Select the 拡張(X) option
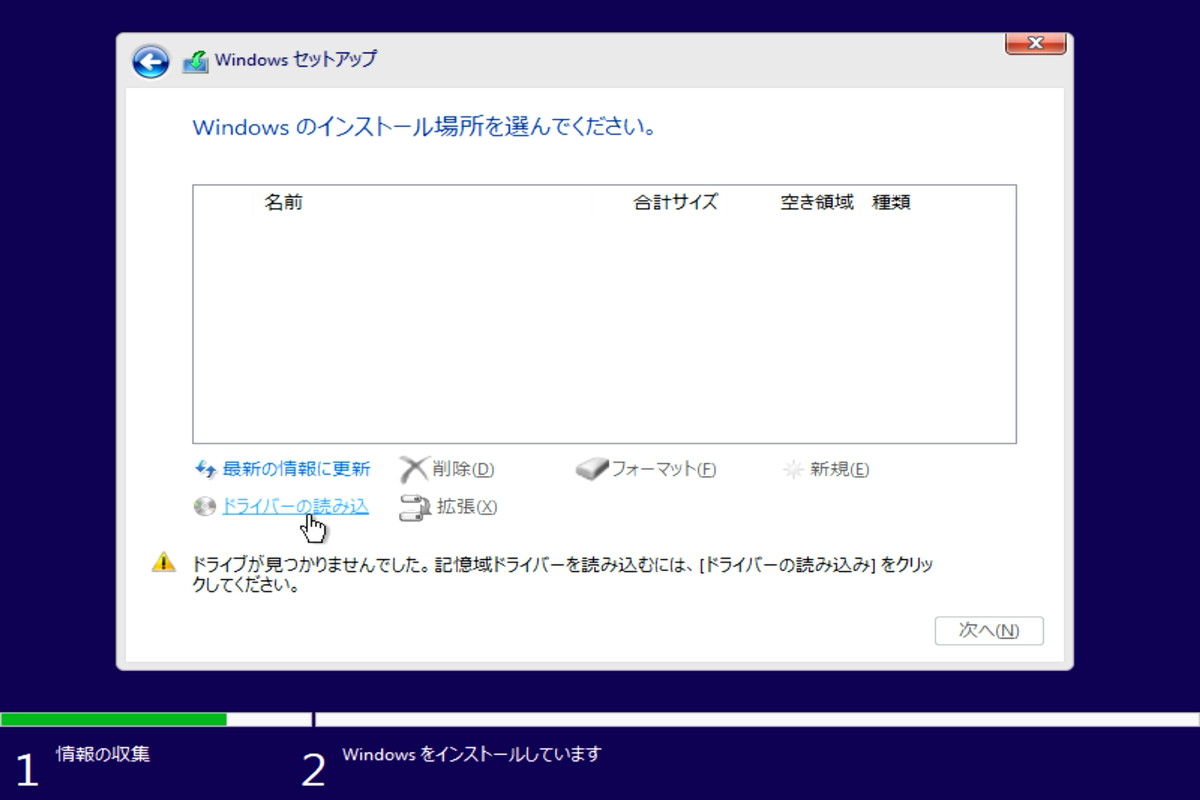The width and height of the screenshot is (1200, 800). pos(467,507)
